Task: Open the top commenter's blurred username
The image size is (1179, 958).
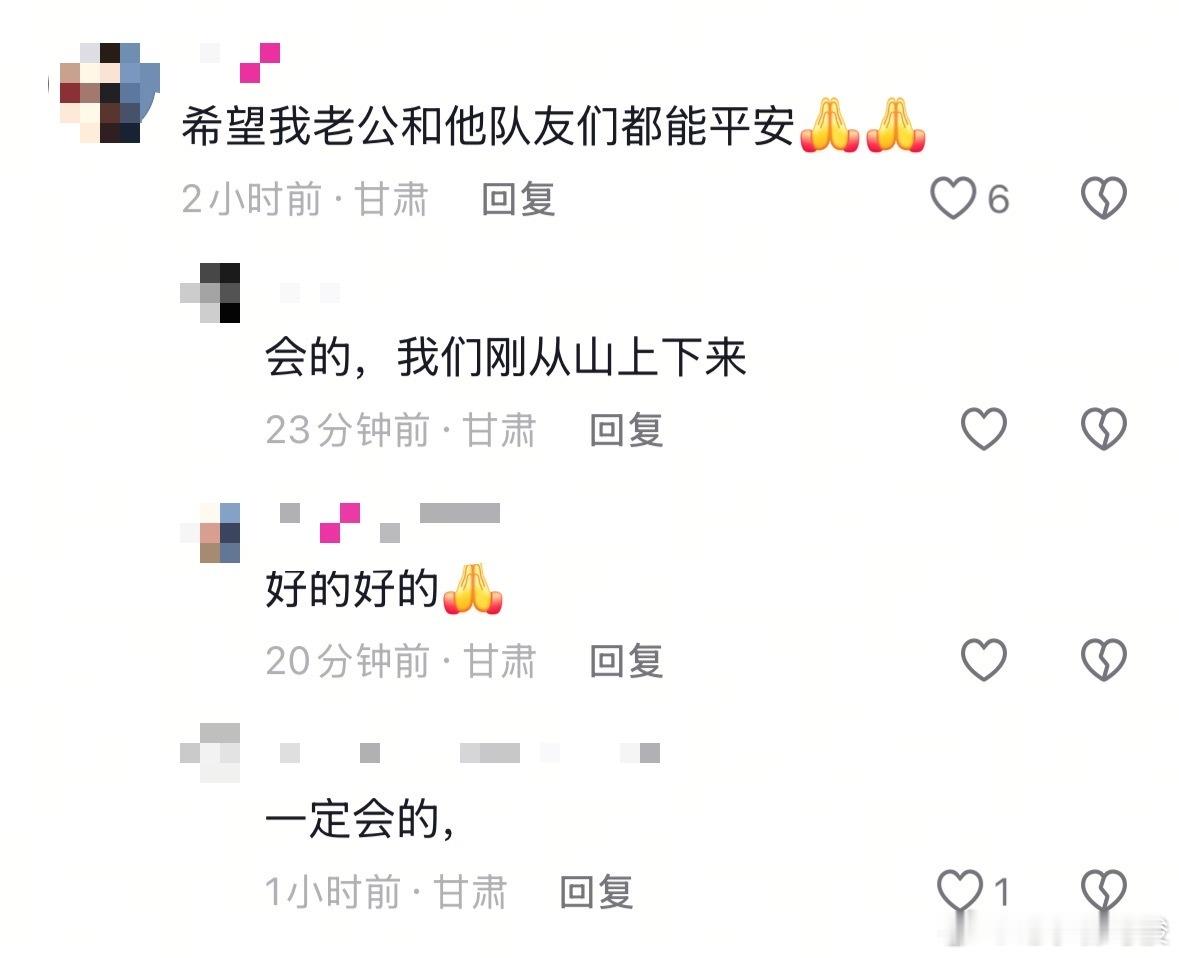Action: tap(241, 62)
